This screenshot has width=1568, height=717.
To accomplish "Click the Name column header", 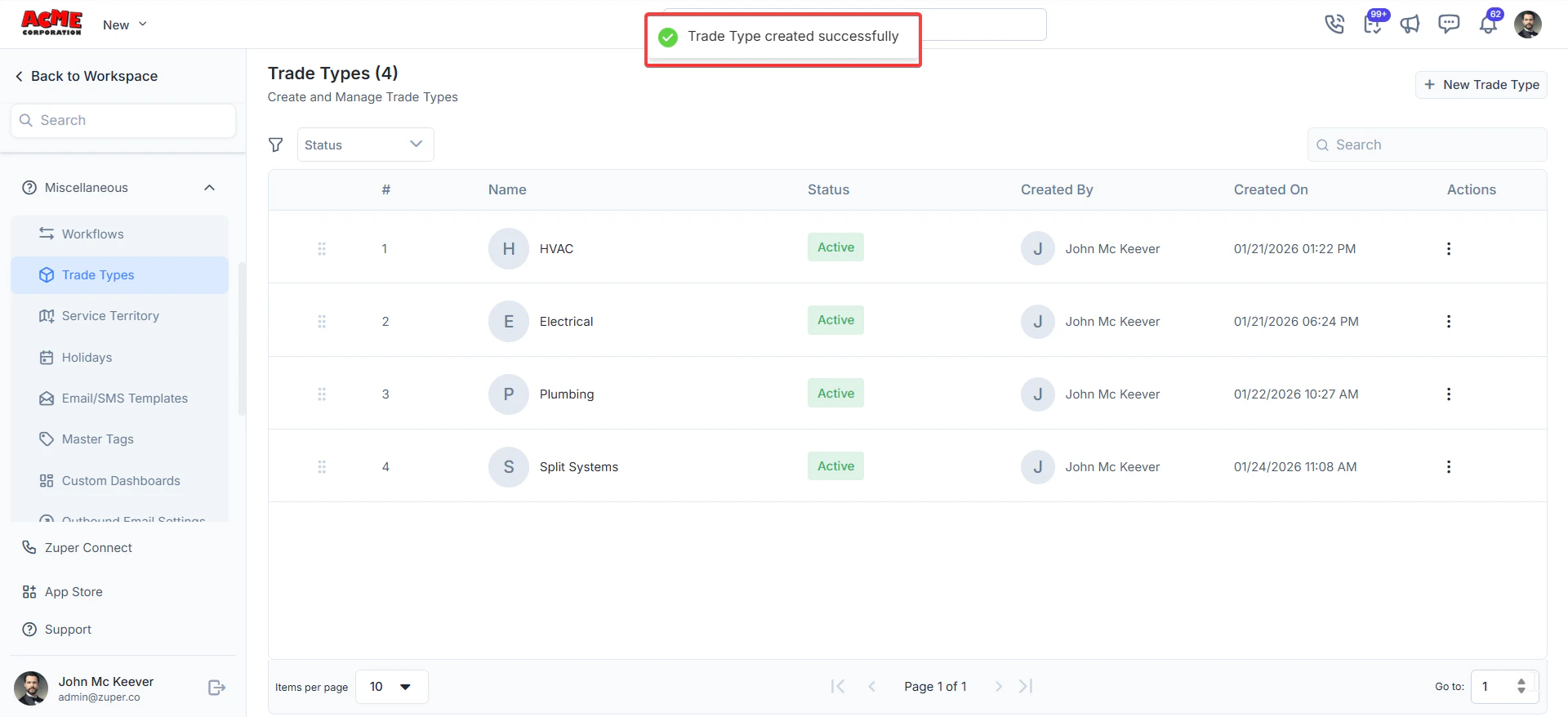I will (x=507, y=189).
